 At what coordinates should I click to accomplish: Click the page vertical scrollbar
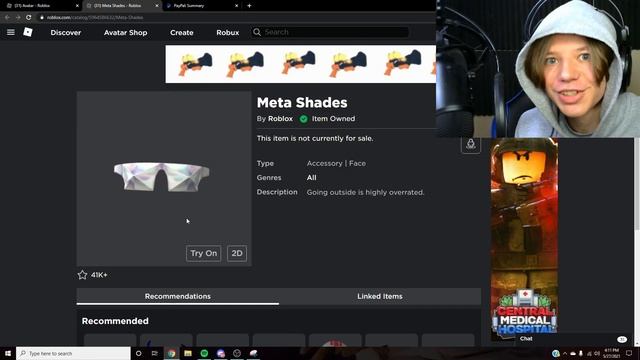tap(637, 184)
